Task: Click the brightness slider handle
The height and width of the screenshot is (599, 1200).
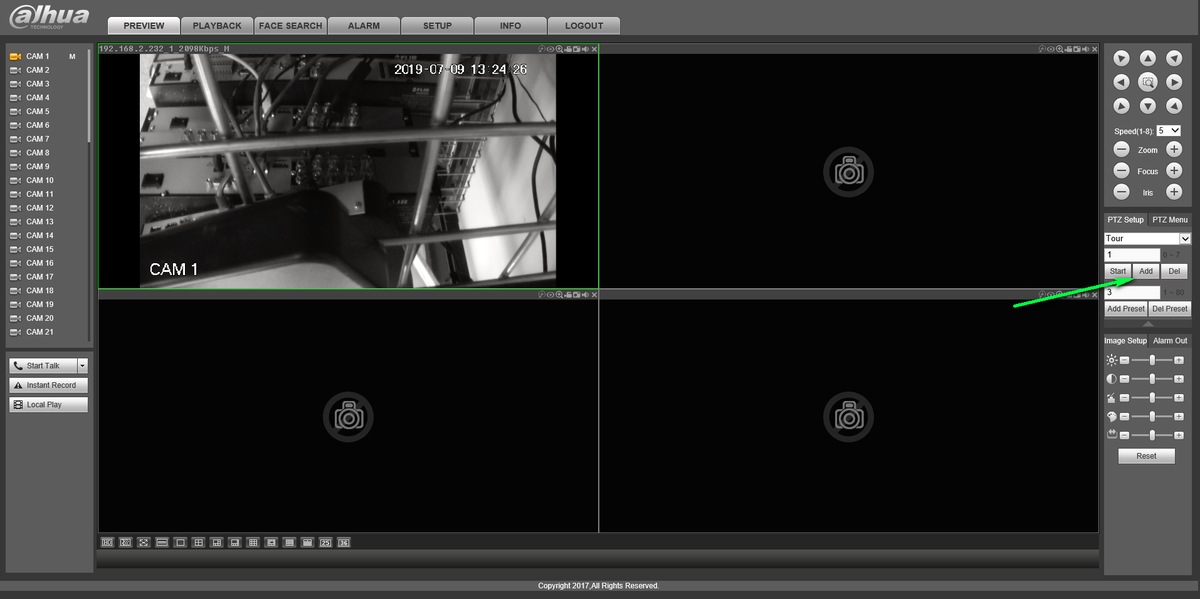Action: pyautogui.click(x=1153, y=359)
